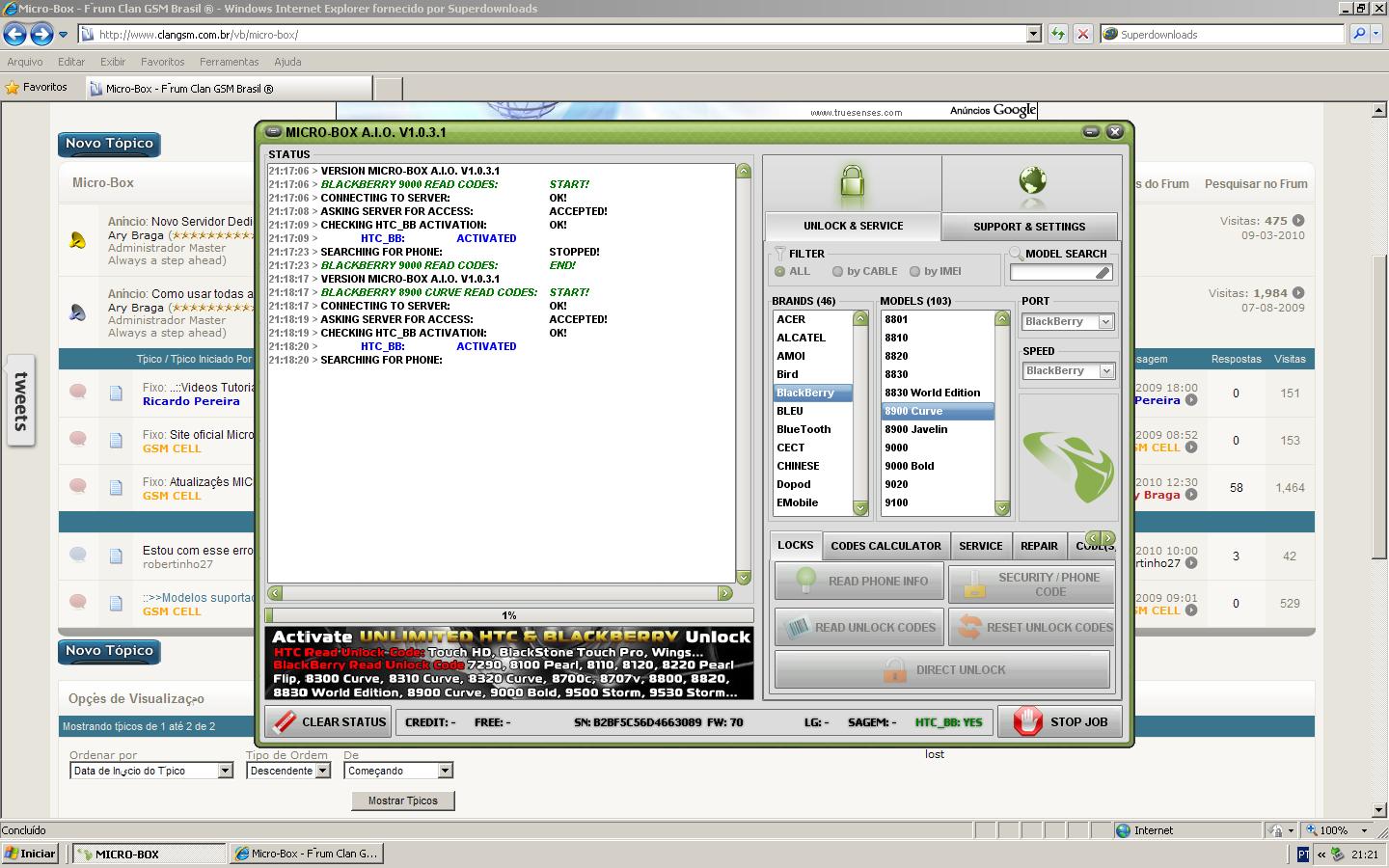Image resolution: width=1389 pixels, height=868 pixels.
Task: Open the CODES CALCULATOR tab
Action: pyautogui.click(x=885, y=546)
